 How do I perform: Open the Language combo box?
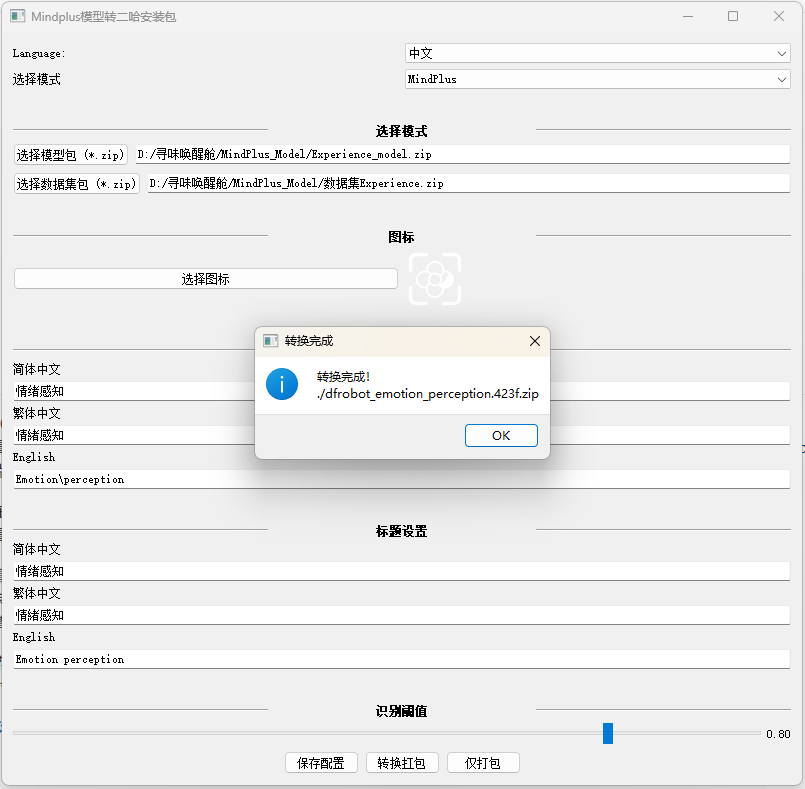(596, 53)
